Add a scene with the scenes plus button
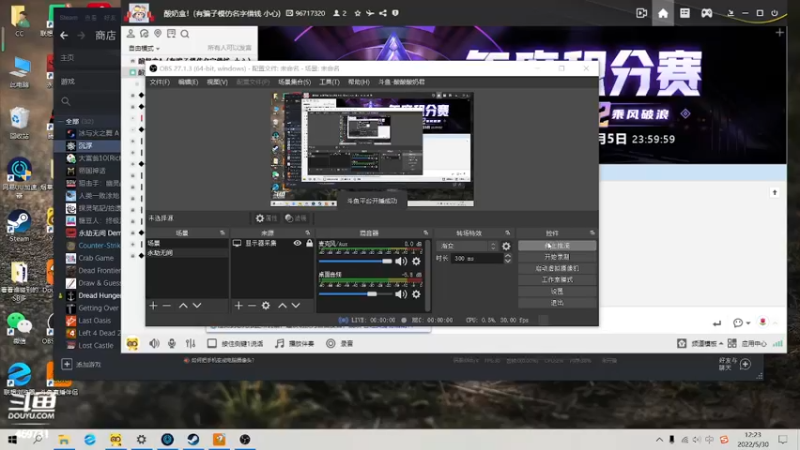Viewport: 800px width, 450px height. pyautogui.click(x=153, y=306)
